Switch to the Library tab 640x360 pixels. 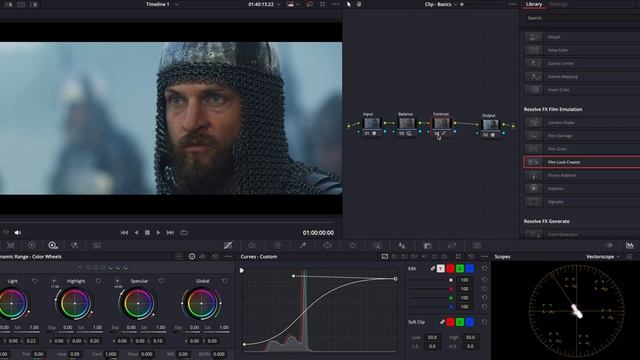click(x=533, y=4)
